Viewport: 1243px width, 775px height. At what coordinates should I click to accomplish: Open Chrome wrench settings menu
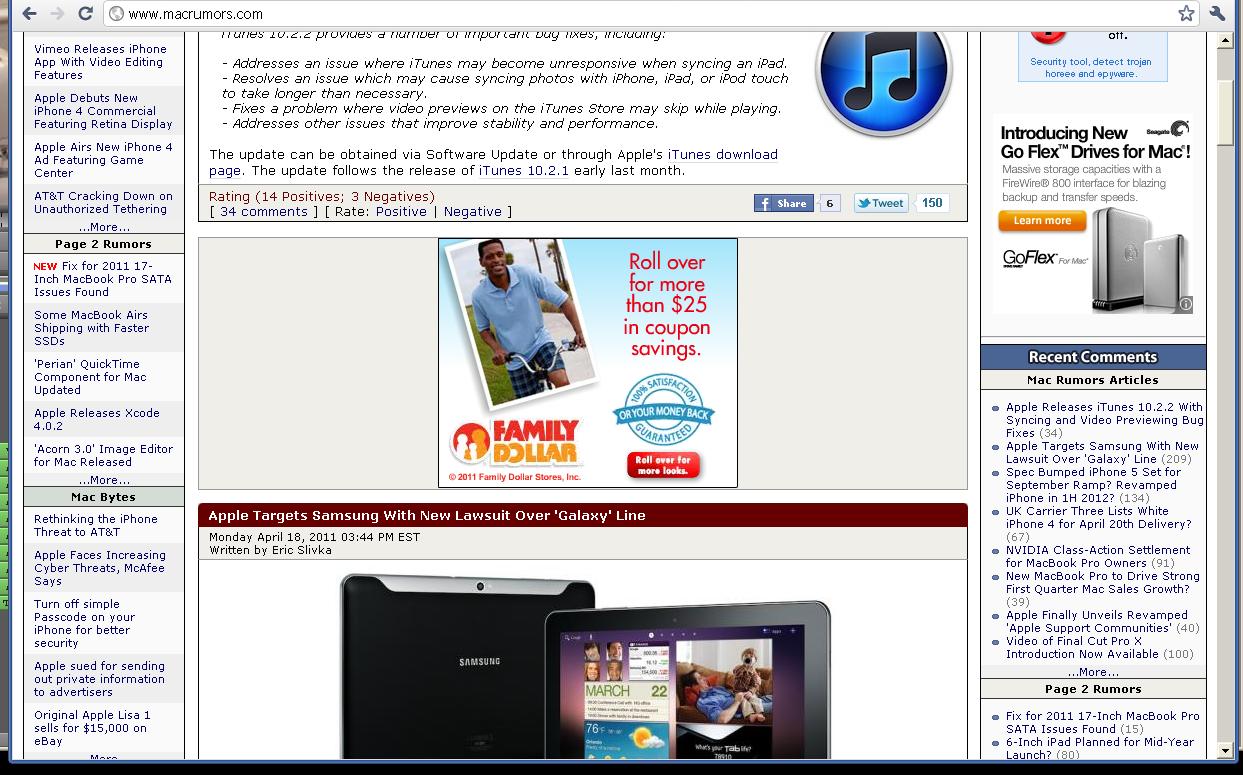click(x=1217, y=14)
